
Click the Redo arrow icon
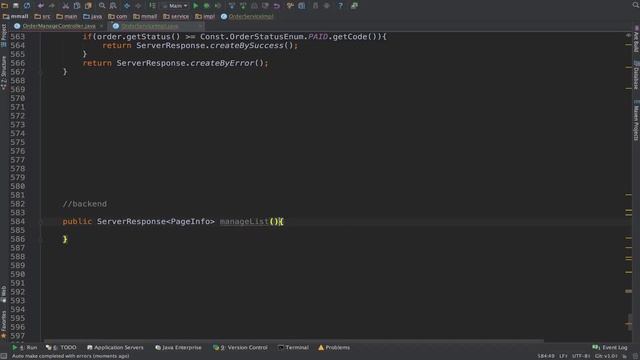[x=52, y=6]
